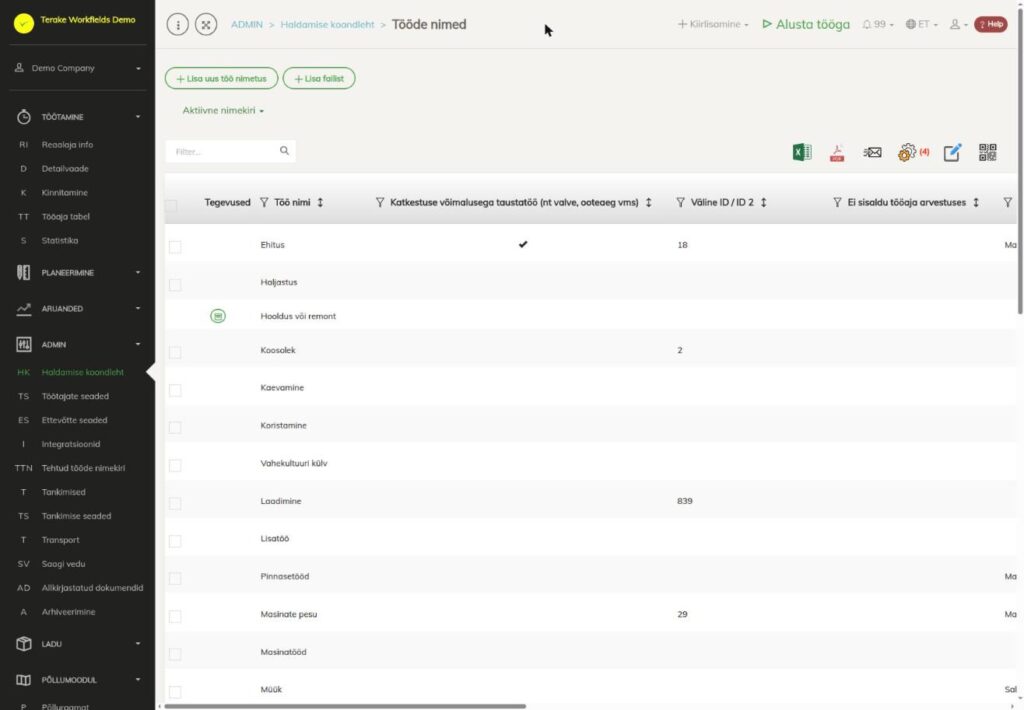This screenshot has width=1024, height=710.
Task: Go to Ettevõtte seaded in sidebar
Action: click(x=74, y=420)
